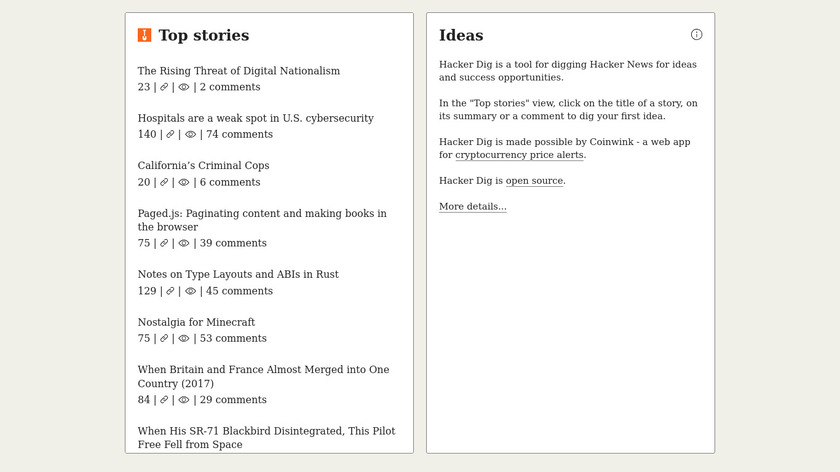Open the cryptocurrency price alerts link
The height and width of the screenshot is (472, 840).
519,155
